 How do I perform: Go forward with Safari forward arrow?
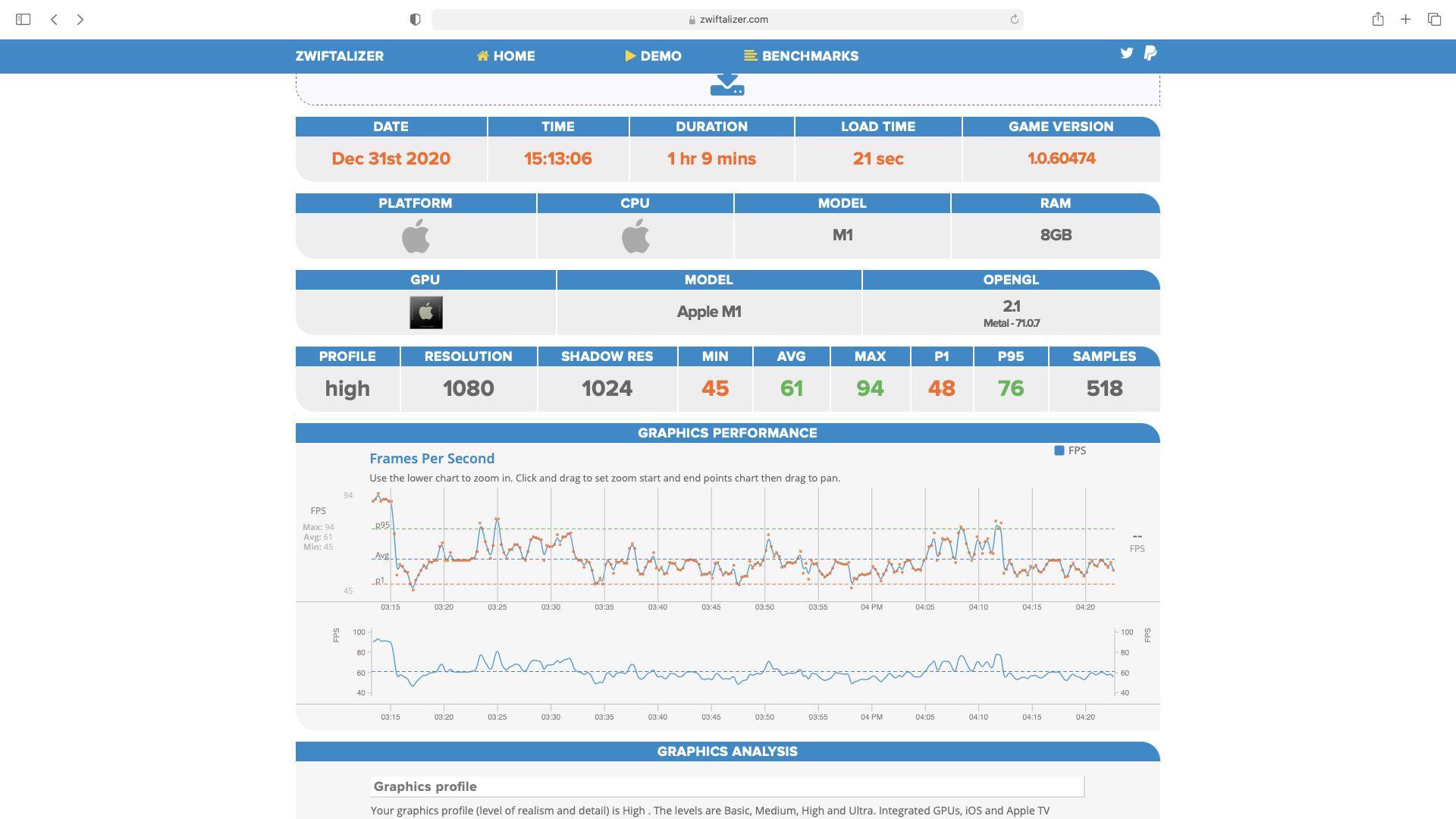tap(80, 20)
